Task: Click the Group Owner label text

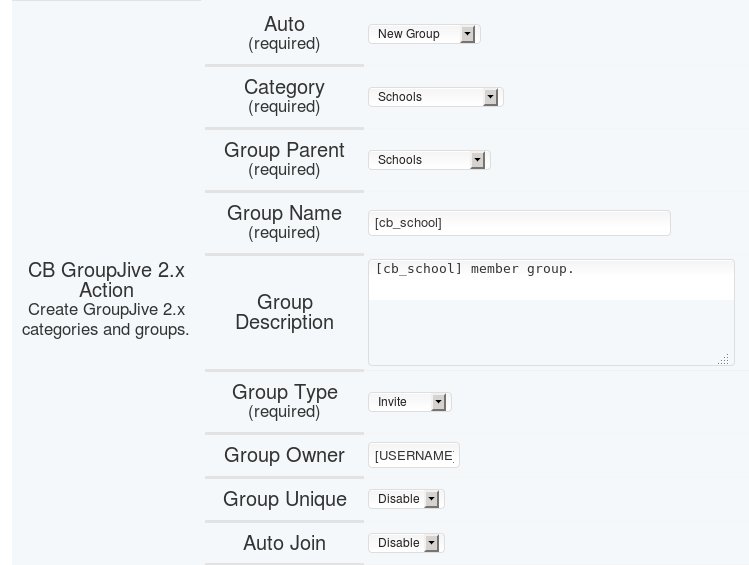Action: (284, 455)
